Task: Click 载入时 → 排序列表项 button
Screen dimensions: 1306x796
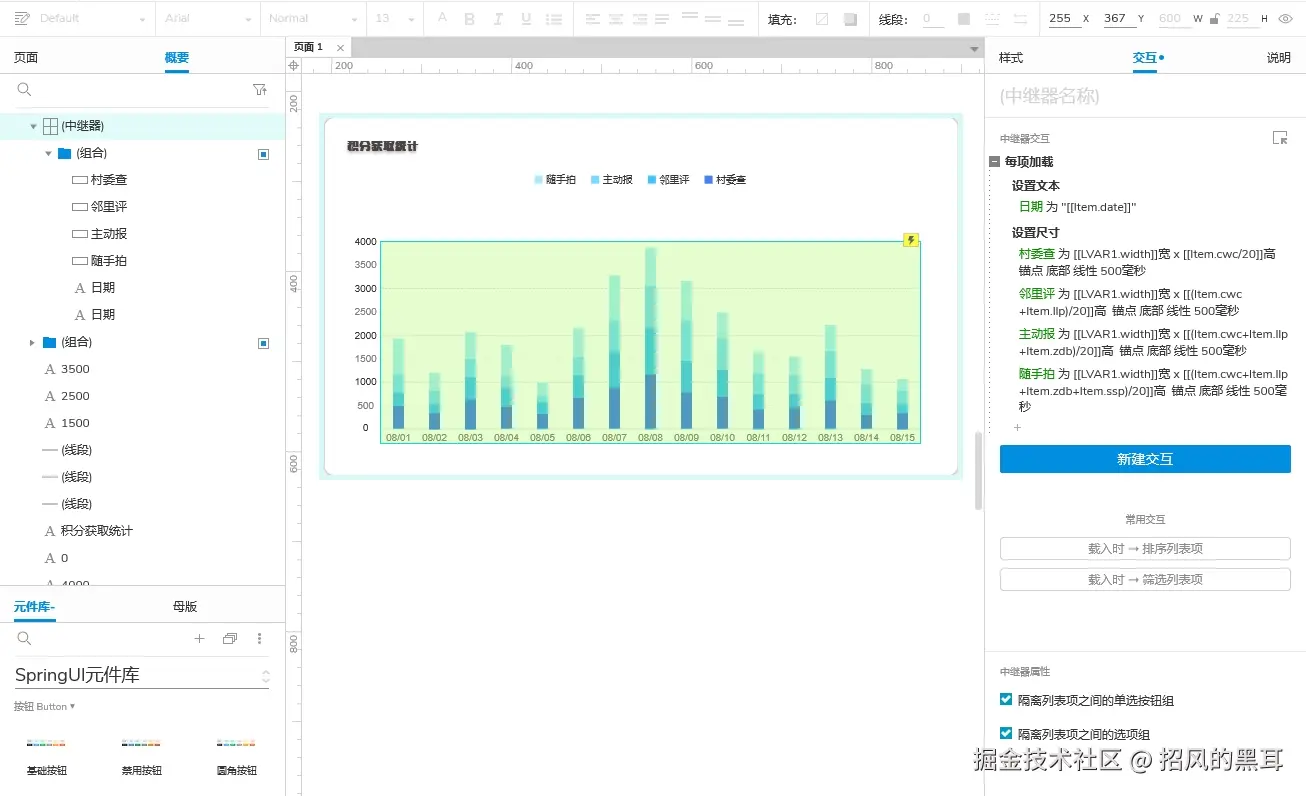Action: (x=1145, y=548)
